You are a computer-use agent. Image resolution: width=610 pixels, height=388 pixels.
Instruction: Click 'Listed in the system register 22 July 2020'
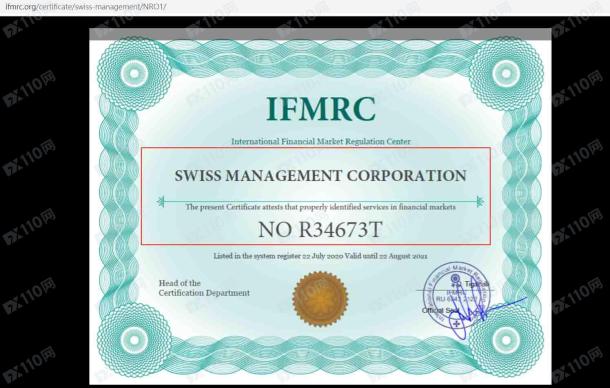pos(278,256)
